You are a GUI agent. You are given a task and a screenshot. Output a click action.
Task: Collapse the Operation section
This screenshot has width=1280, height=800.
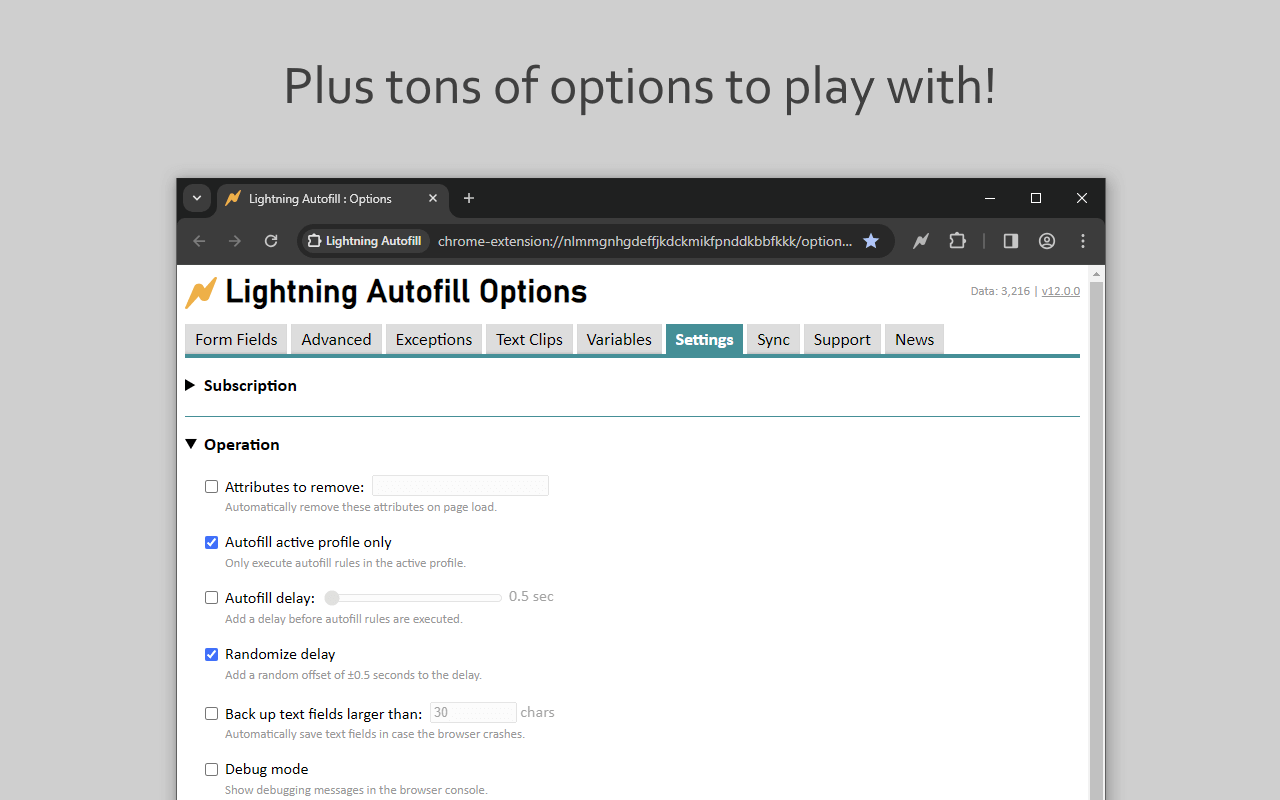pos(233,444)
